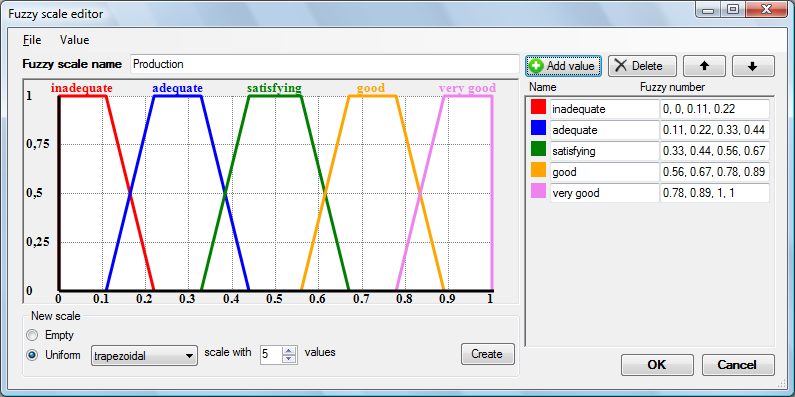Screen dimensions: 795x397
Task: Click the Add value button with green plus icon
Action: 563,66
